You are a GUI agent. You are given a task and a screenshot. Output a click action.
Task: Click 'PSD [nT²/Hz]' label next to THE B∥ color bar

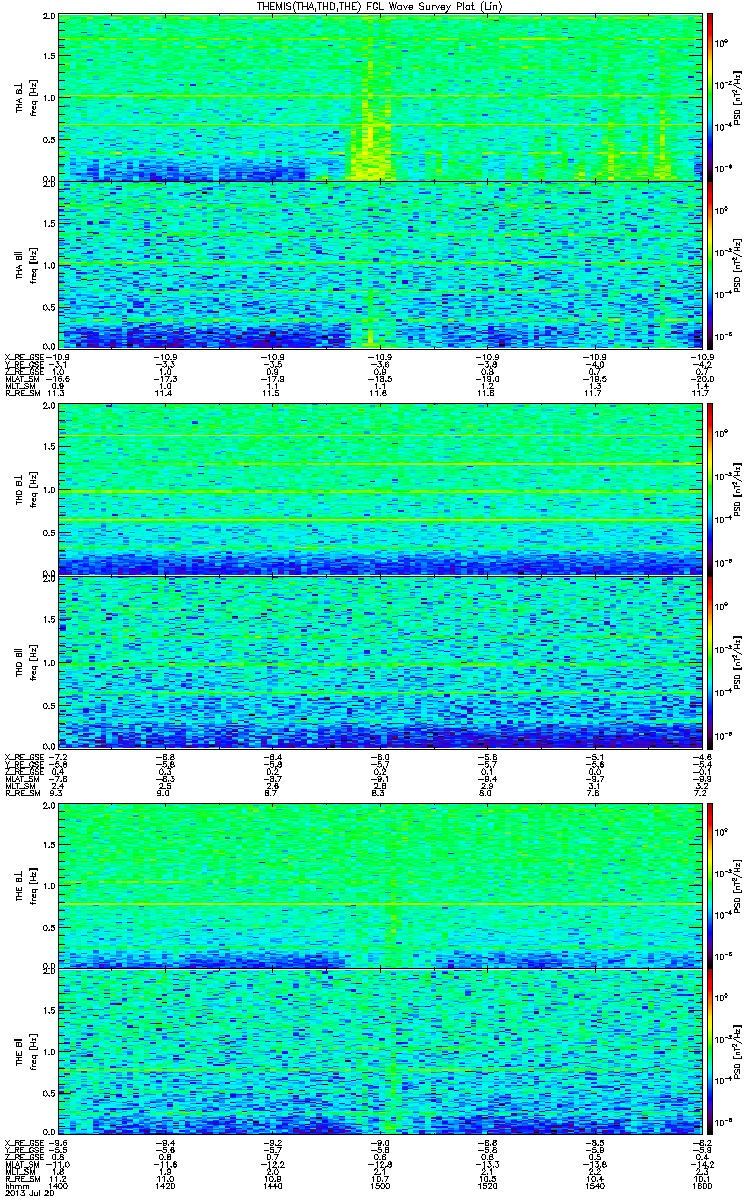(x=739, y=1052)
